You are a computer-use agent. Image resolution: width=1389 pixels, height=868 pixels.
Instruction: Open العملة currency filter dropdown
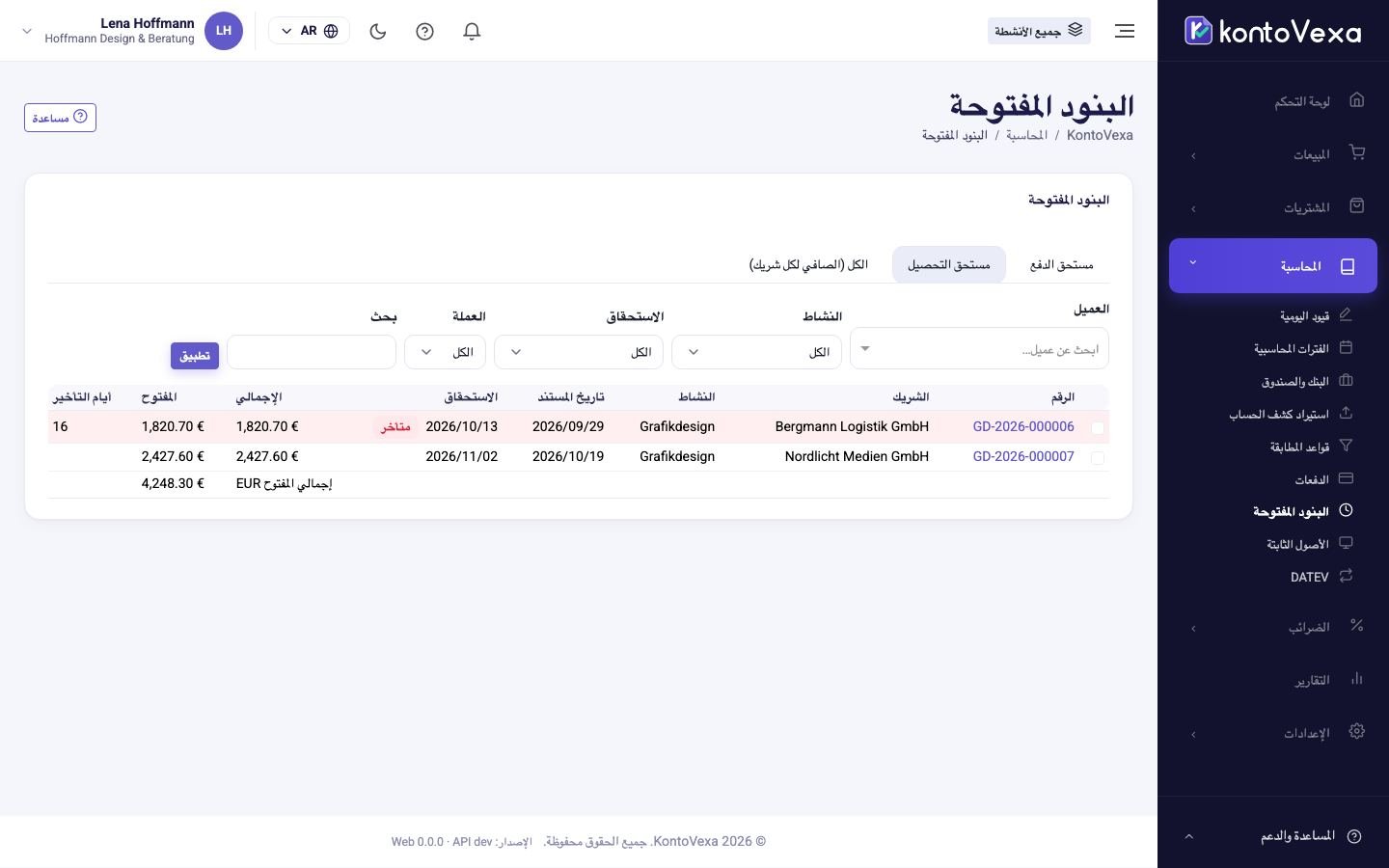tap(445, 352)
